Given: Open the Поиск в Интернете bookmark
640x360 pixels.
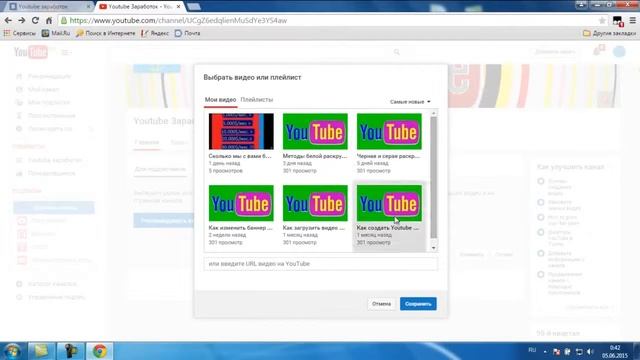Looking at the screenshot, I should pyautogui.click(x=106, y=33).
